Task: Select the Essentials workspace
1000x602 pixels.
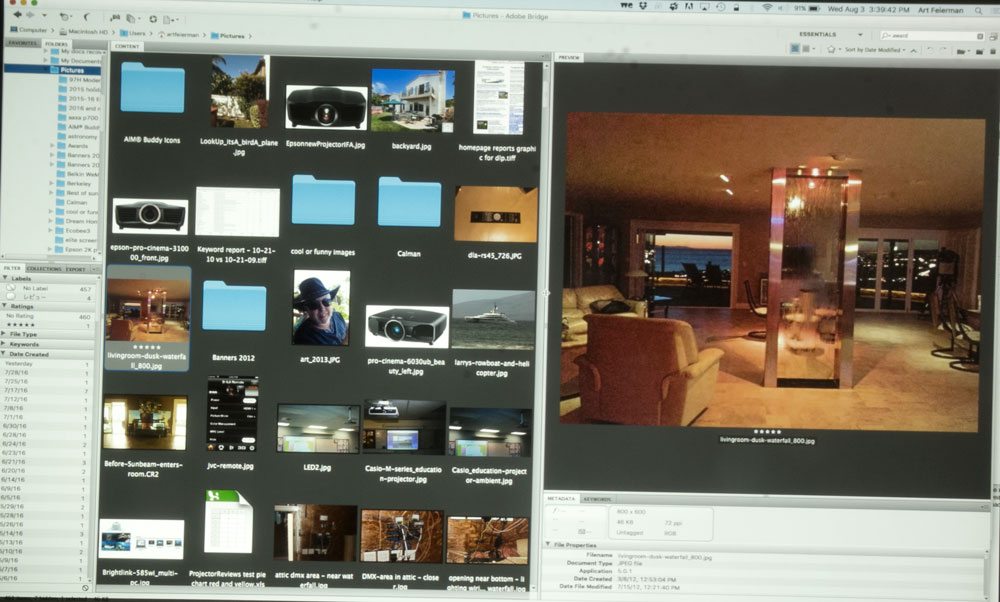Action: [x=818, y=34]
